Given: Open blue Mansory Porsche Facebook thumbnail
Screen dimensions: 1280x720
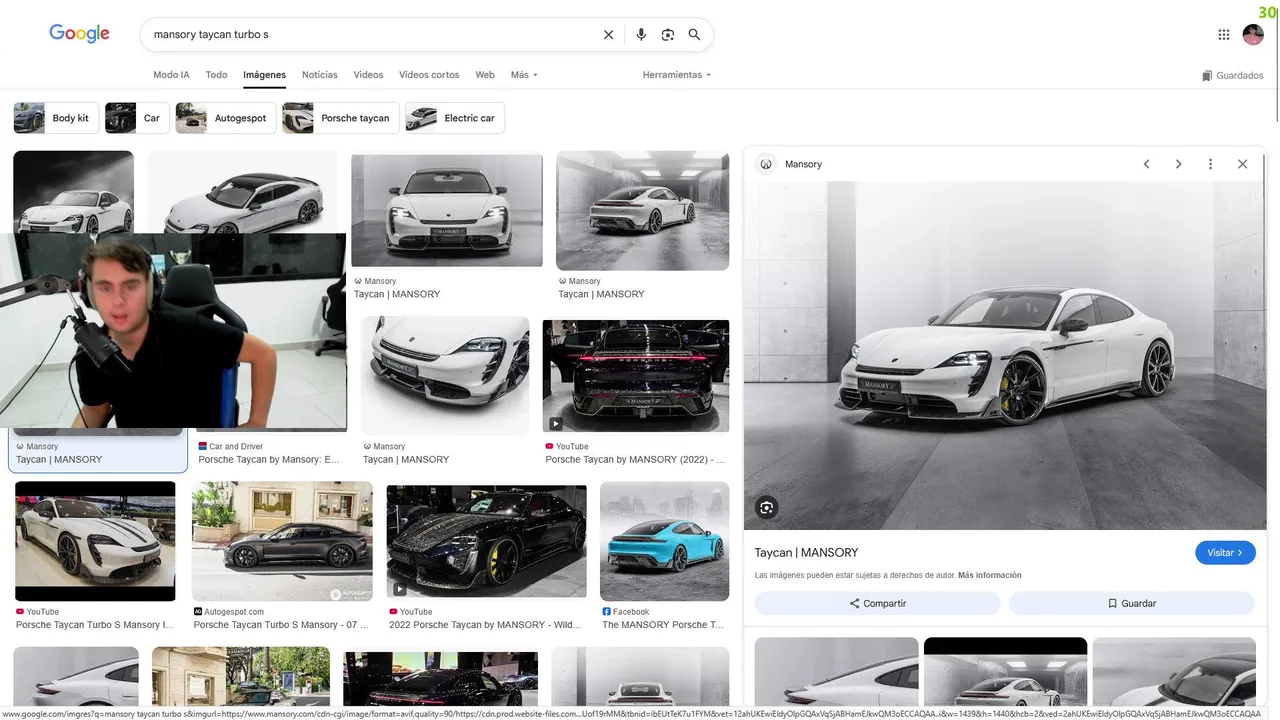Looking at the screenshot, I should click(665, 541).
